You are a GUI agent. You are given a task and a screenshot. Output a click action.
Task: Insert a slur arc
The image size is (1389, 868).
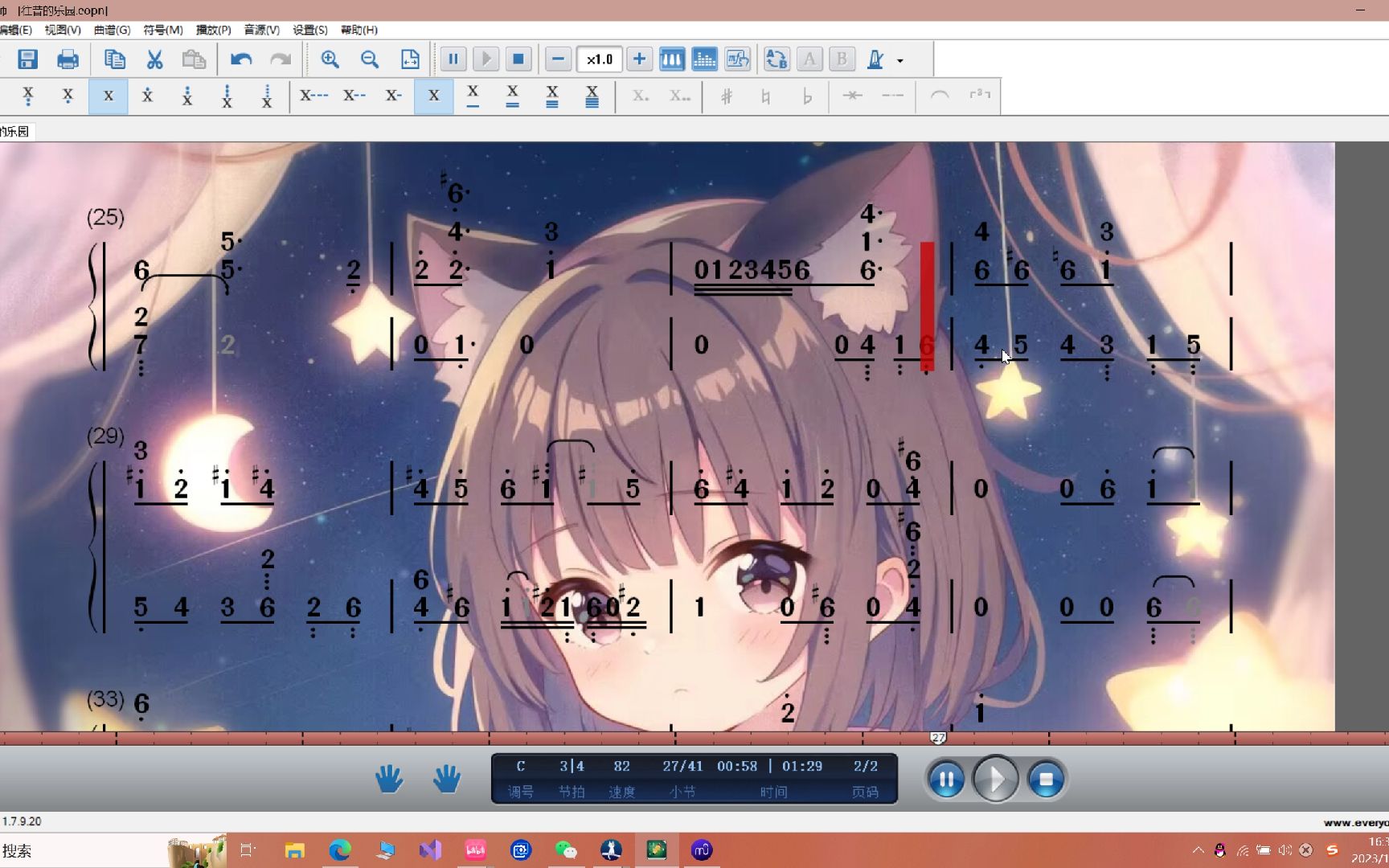(940, 96)
